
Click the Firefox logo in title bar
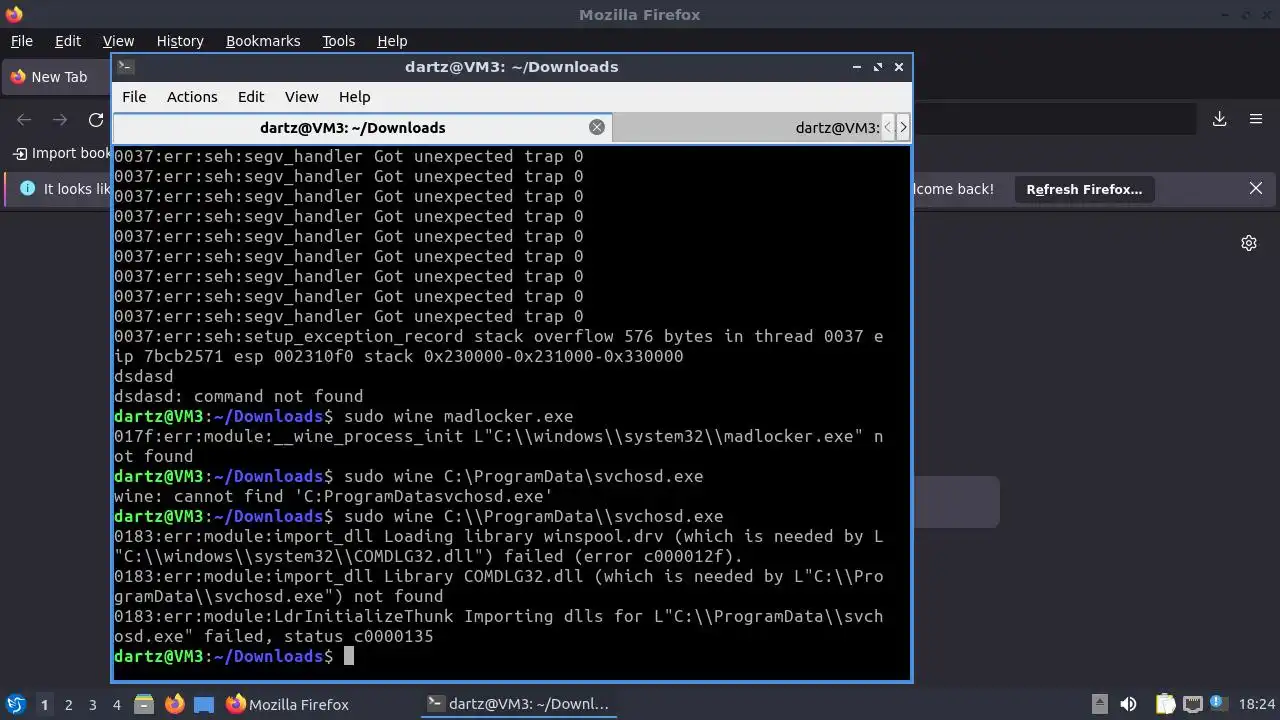point(14,15)
